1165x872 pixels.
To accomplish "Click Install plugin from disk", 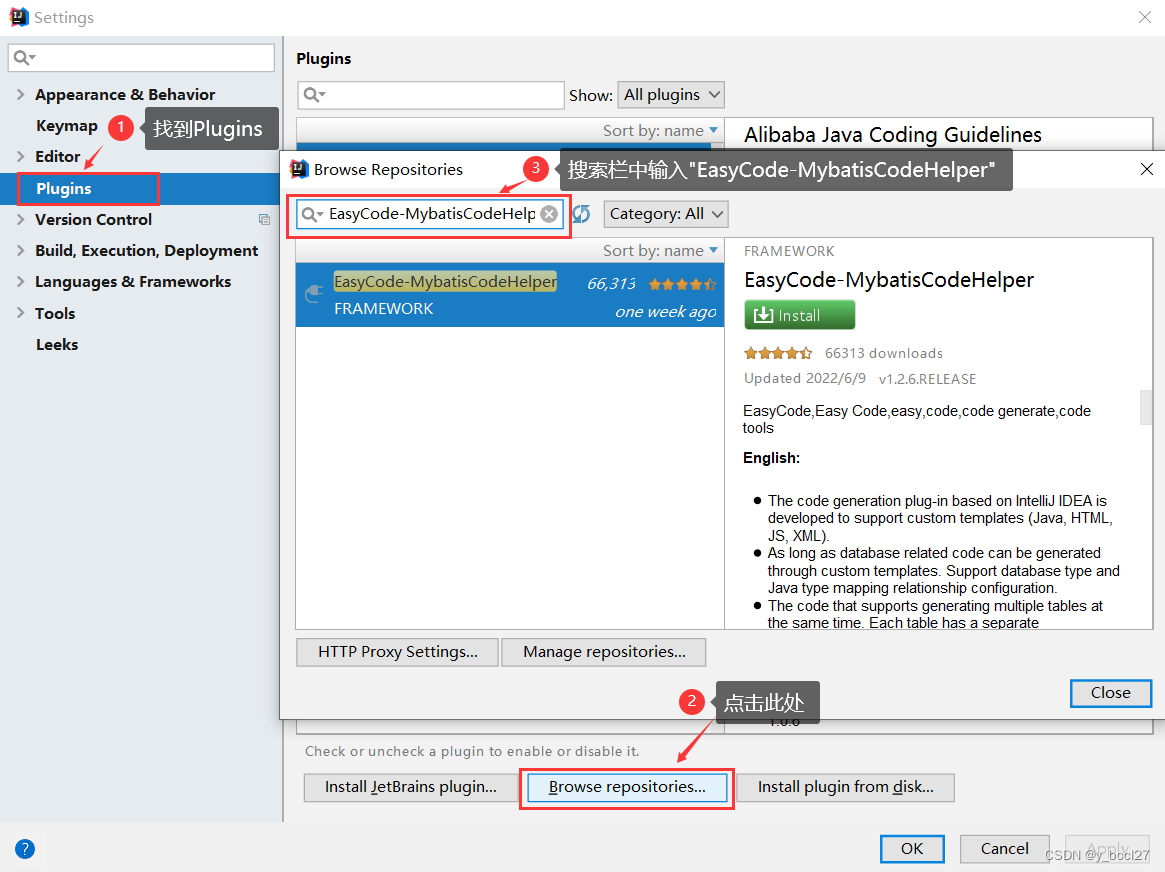I will [x=845, y=787].
